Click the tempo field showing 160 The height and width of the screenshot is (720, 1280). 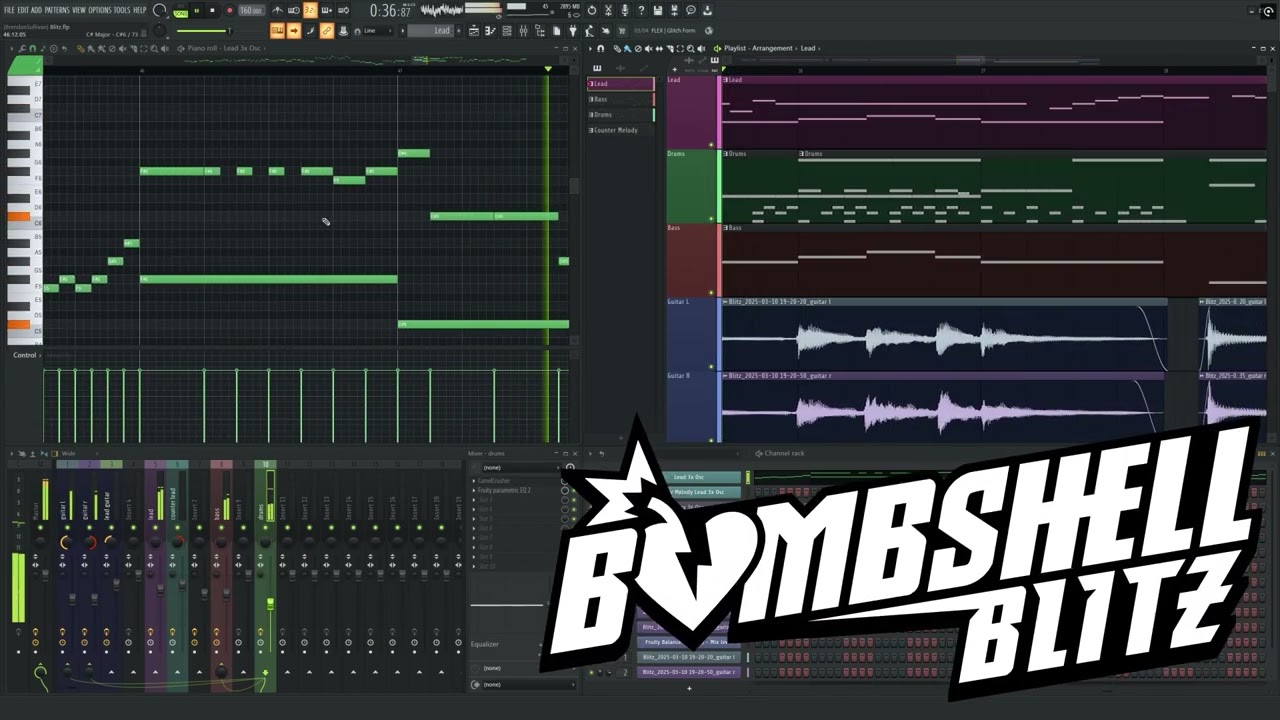[x=251, y=10]
